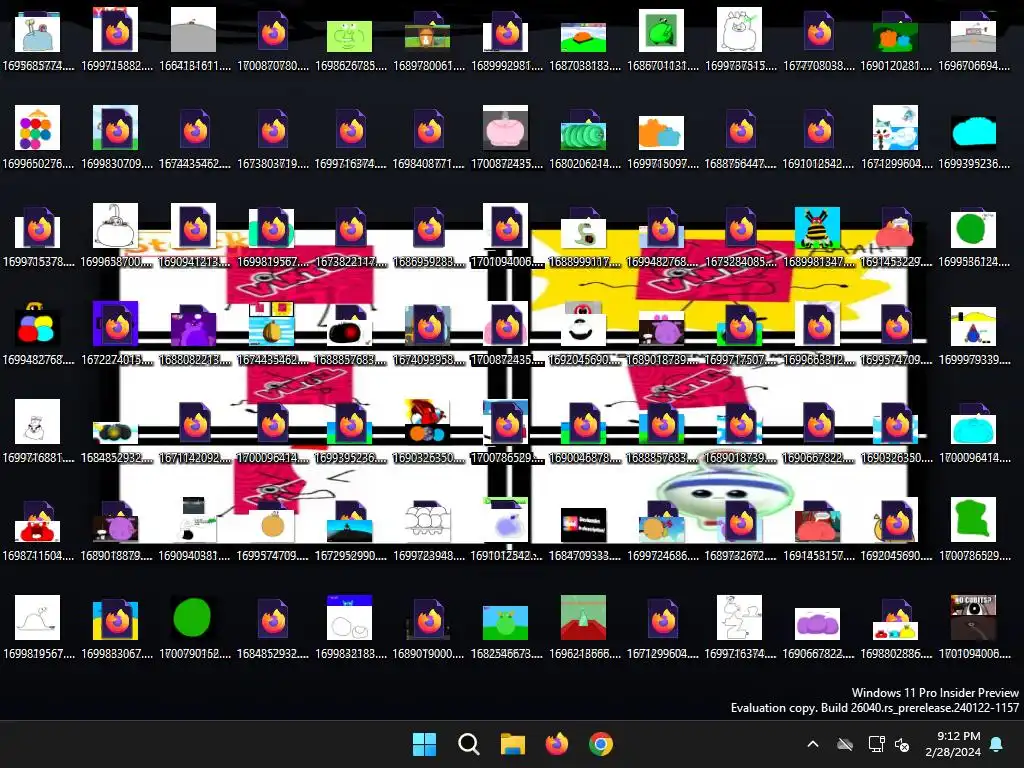This screenshot has width=1024, height=768.
Task: Launch File Explorer from the taskbar
Action: 513,744
